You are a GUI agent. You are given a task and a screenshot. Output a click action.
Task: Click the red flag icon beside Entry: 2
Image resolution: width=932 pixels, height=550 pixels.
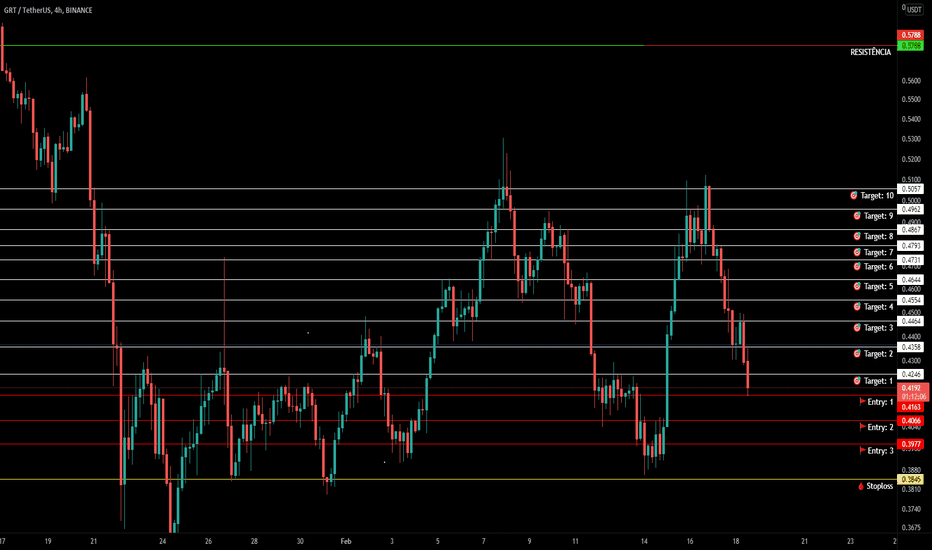[862, 427]
